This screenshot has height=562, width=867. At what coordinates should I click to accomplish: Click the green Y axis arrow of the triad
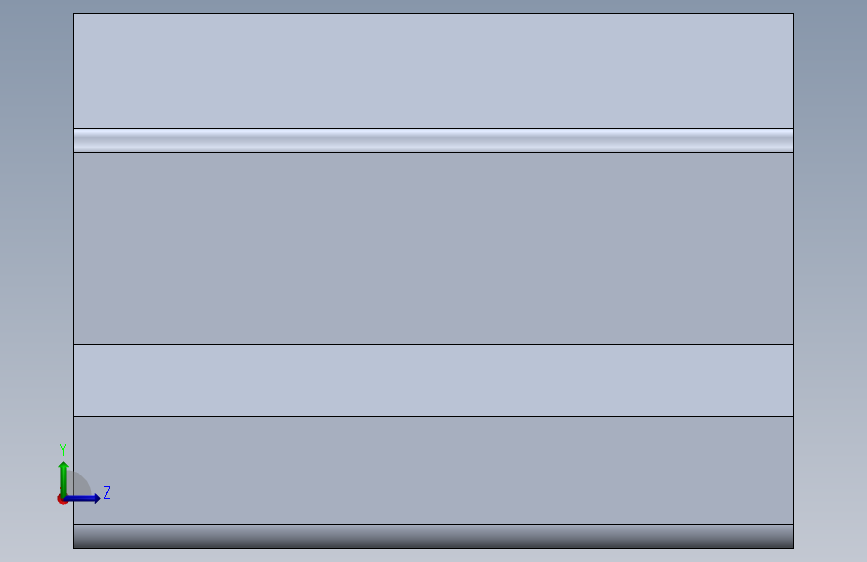click(64, 478)
